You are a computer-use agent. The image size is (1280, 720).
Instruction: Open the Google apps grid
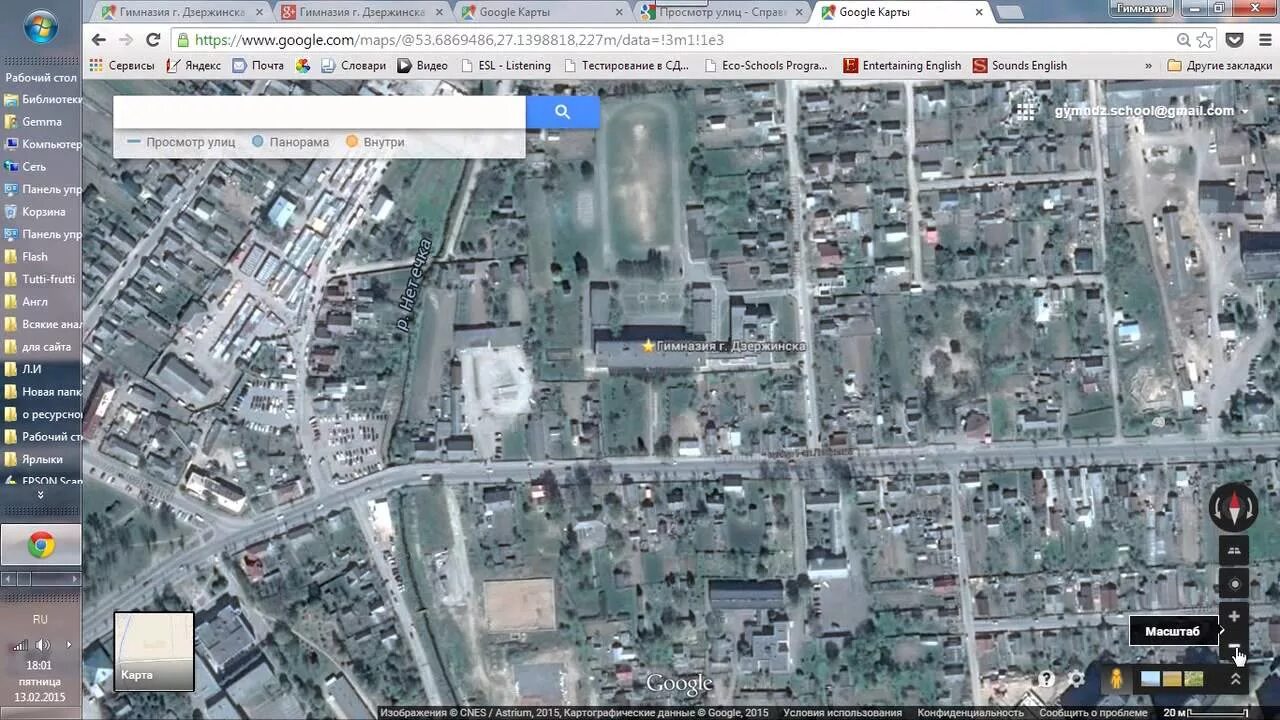1025,111
